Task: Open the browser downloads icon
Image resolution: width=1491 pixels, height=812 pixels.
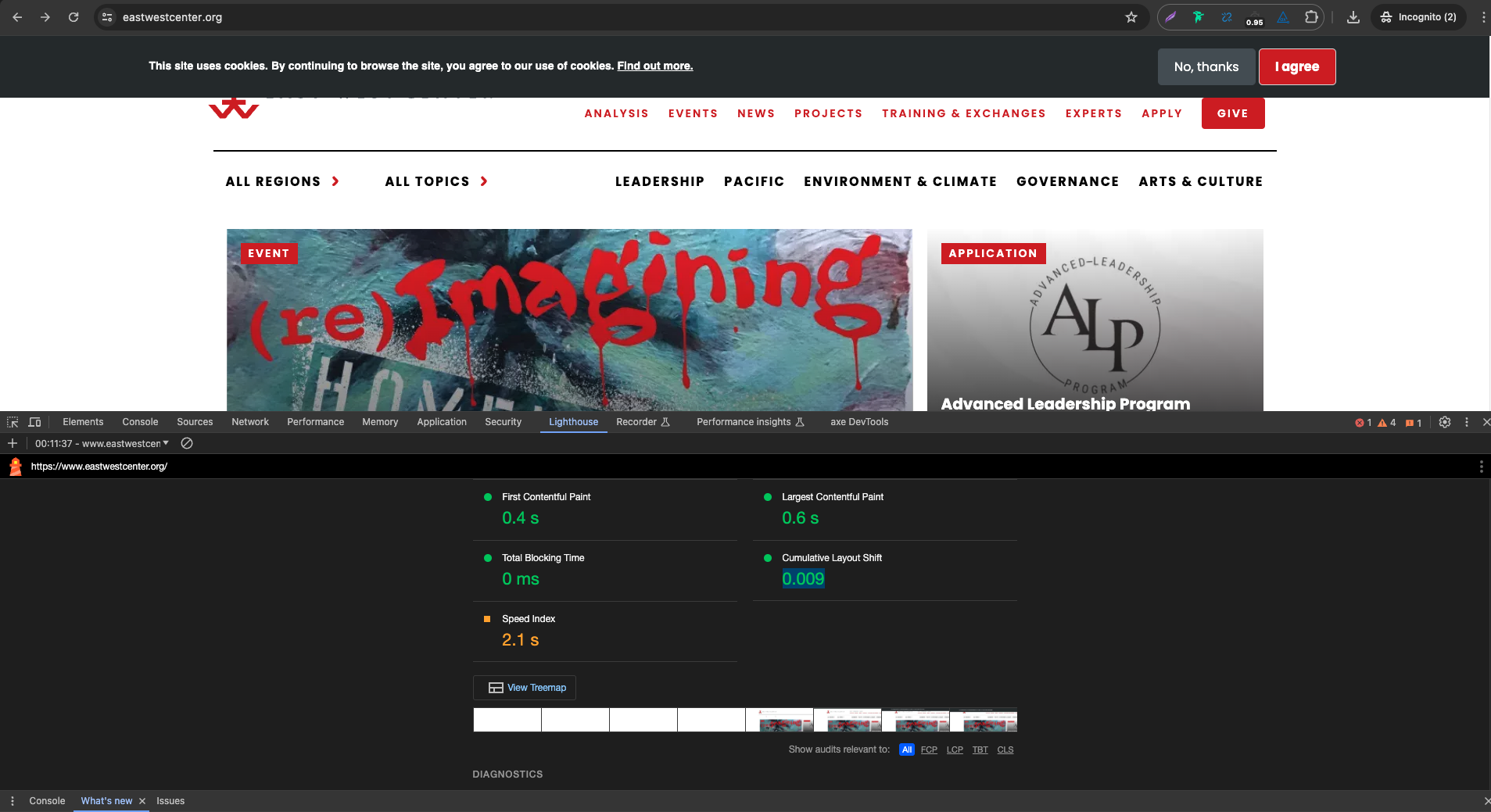Action: (x=1353, y=17)
